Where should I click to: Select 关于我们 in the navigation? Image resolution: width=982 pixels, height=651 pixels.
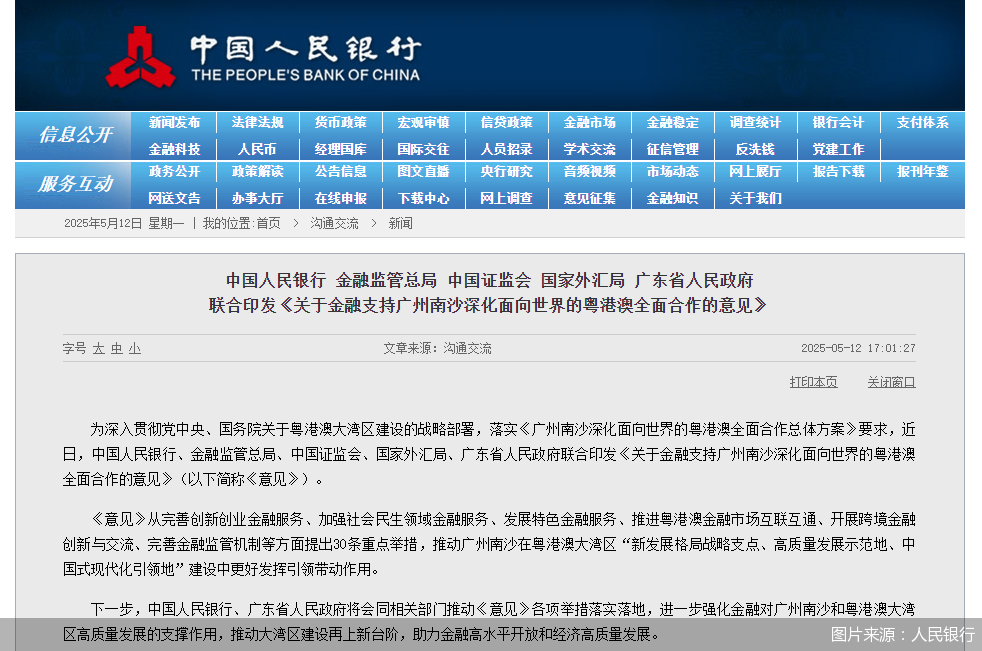[755, 198]
